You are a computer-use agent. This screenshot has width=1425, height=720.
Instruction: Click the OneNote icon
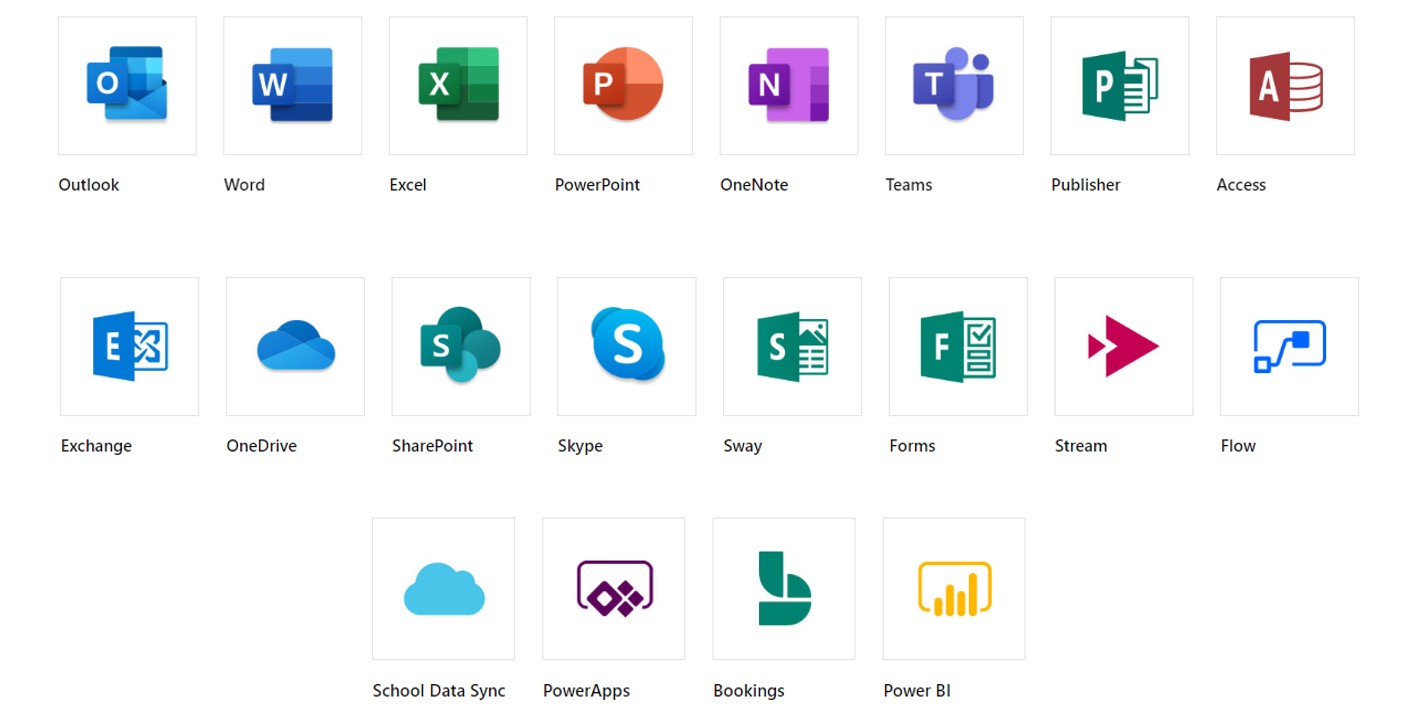pyautogui.click(x=788, y=85)
